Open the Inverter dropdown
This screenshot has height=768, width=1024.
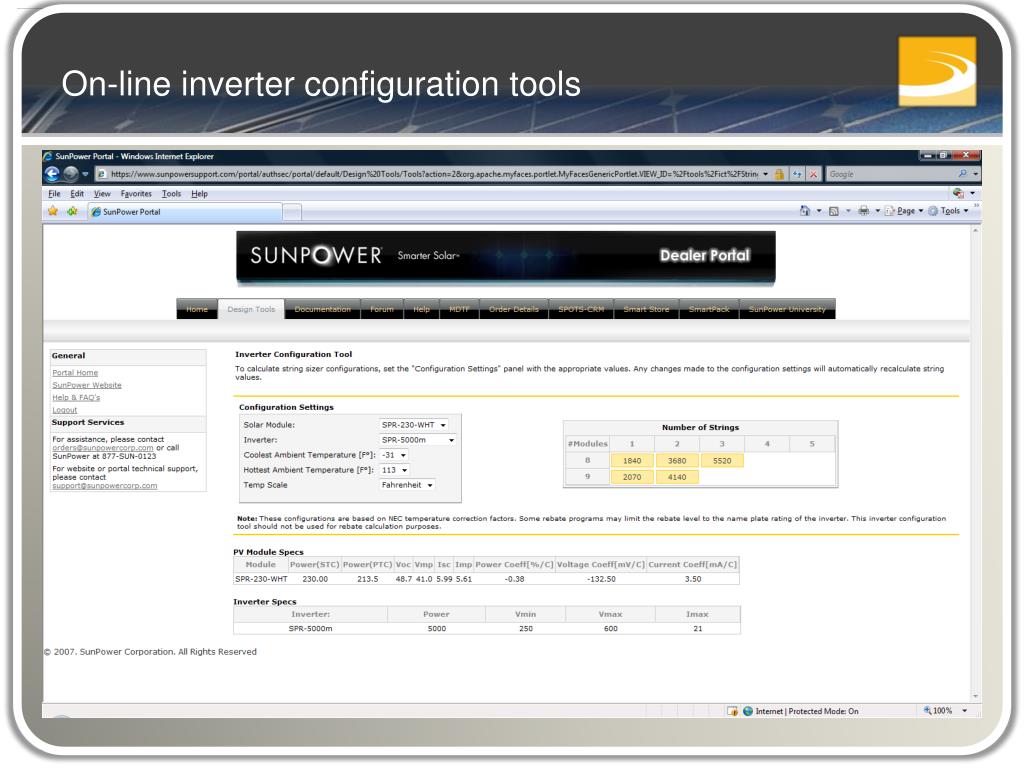pyautogui.click(x=417, y=440)
